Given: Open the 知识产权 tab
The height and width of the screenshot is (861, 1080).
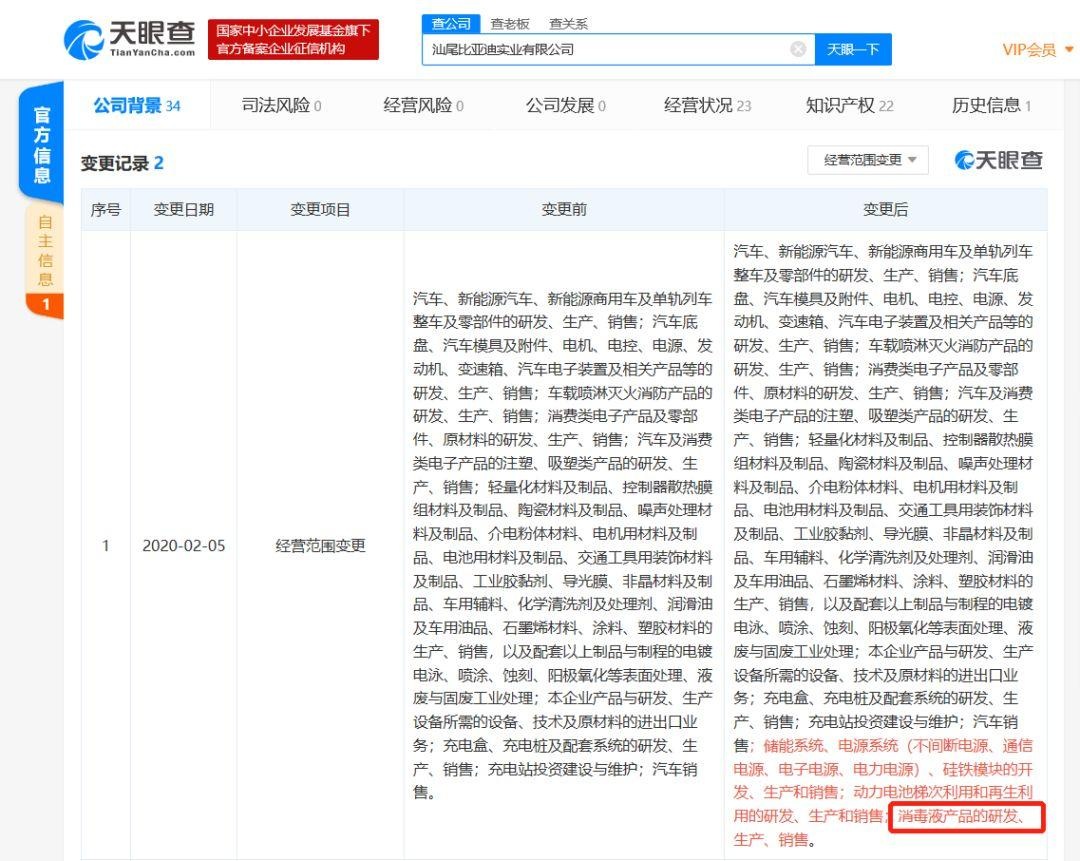Looking at the screenshot, I should tap(849, 106).
